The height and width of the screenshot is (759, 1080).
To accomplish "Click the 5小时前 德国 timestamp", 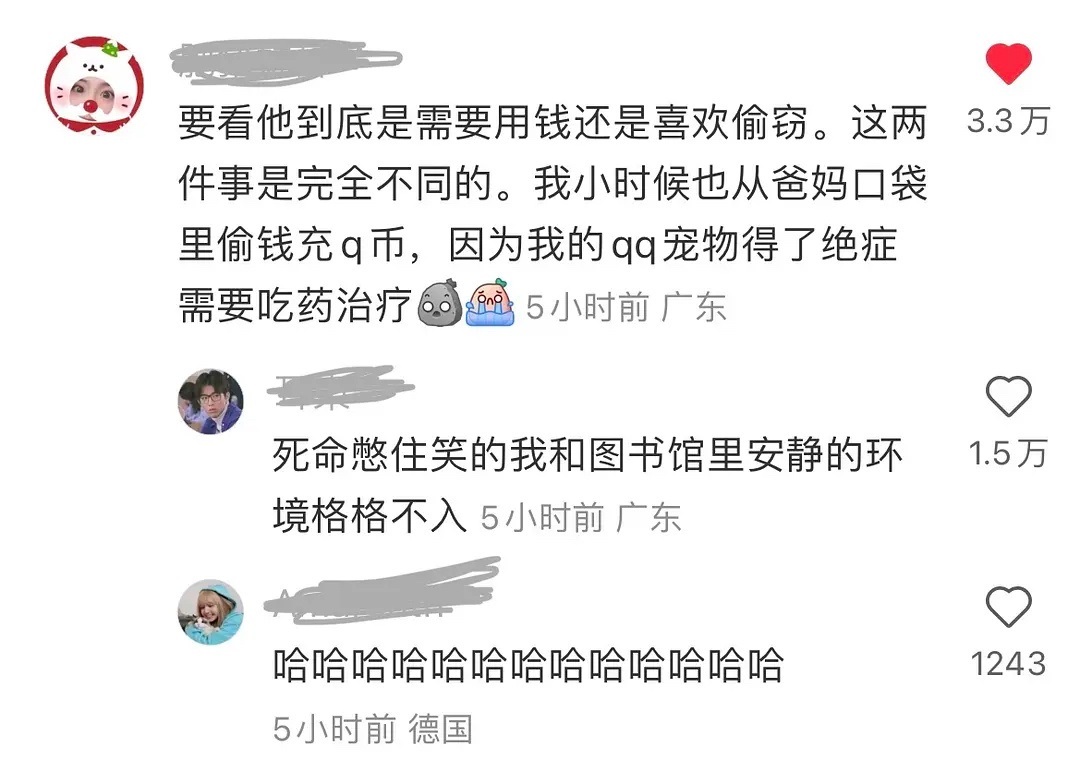I will point(373,729).
